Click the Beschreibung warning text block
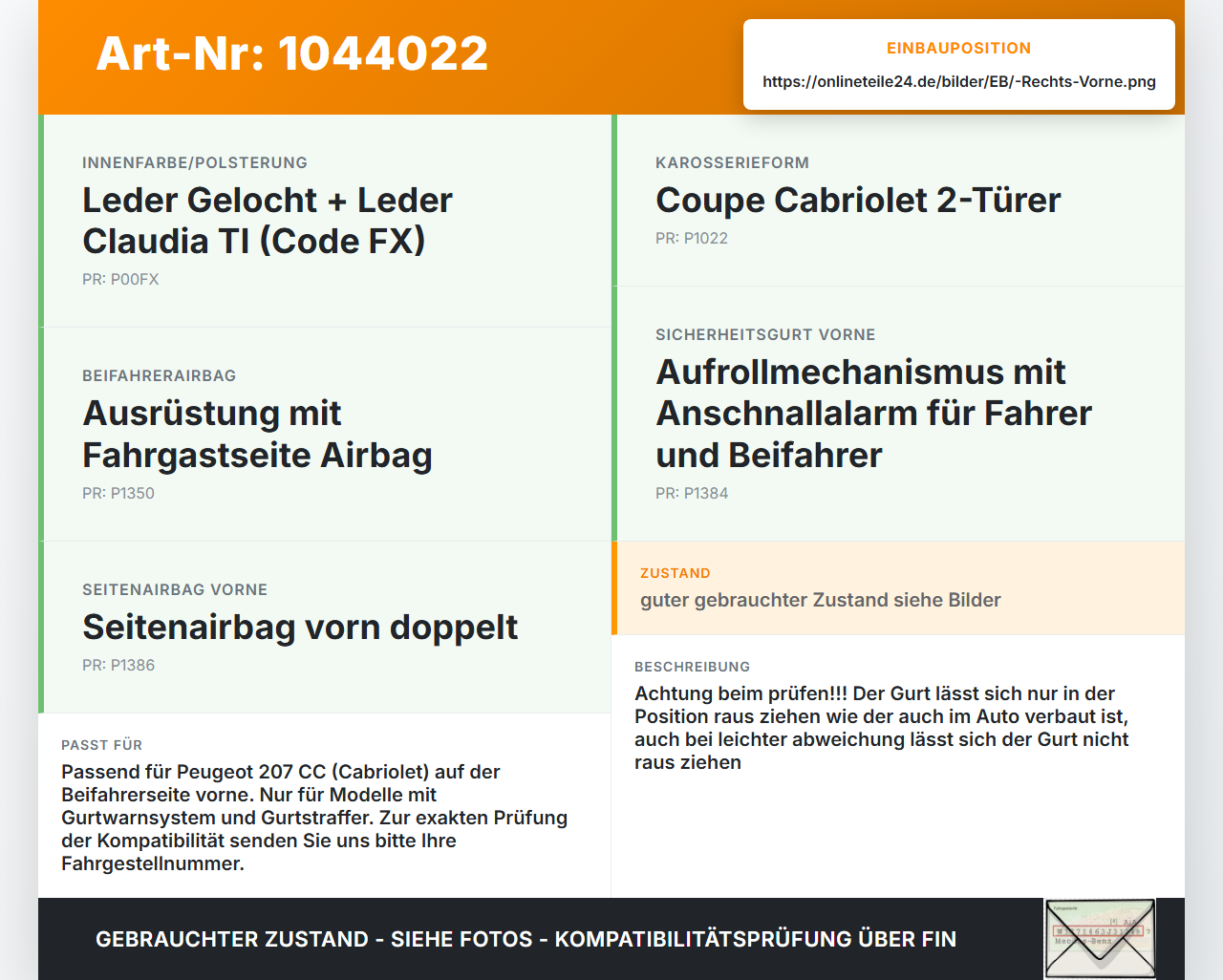 (882, 728)
